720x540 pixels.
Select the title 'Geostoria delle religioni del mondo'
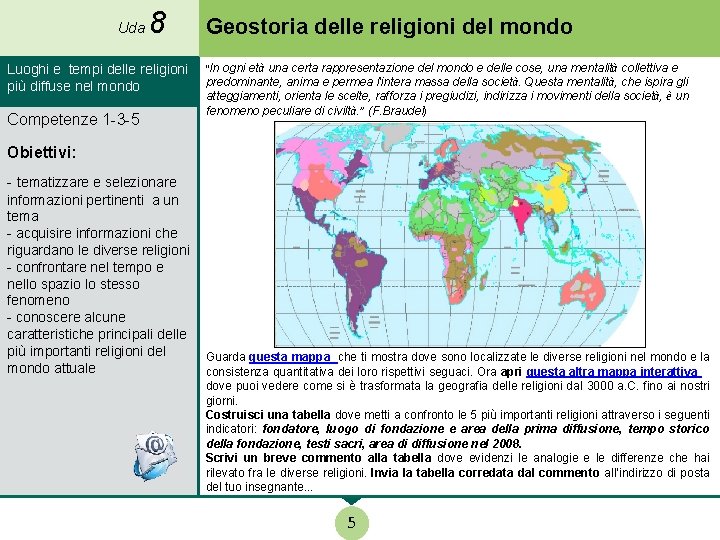coord(389,26)
